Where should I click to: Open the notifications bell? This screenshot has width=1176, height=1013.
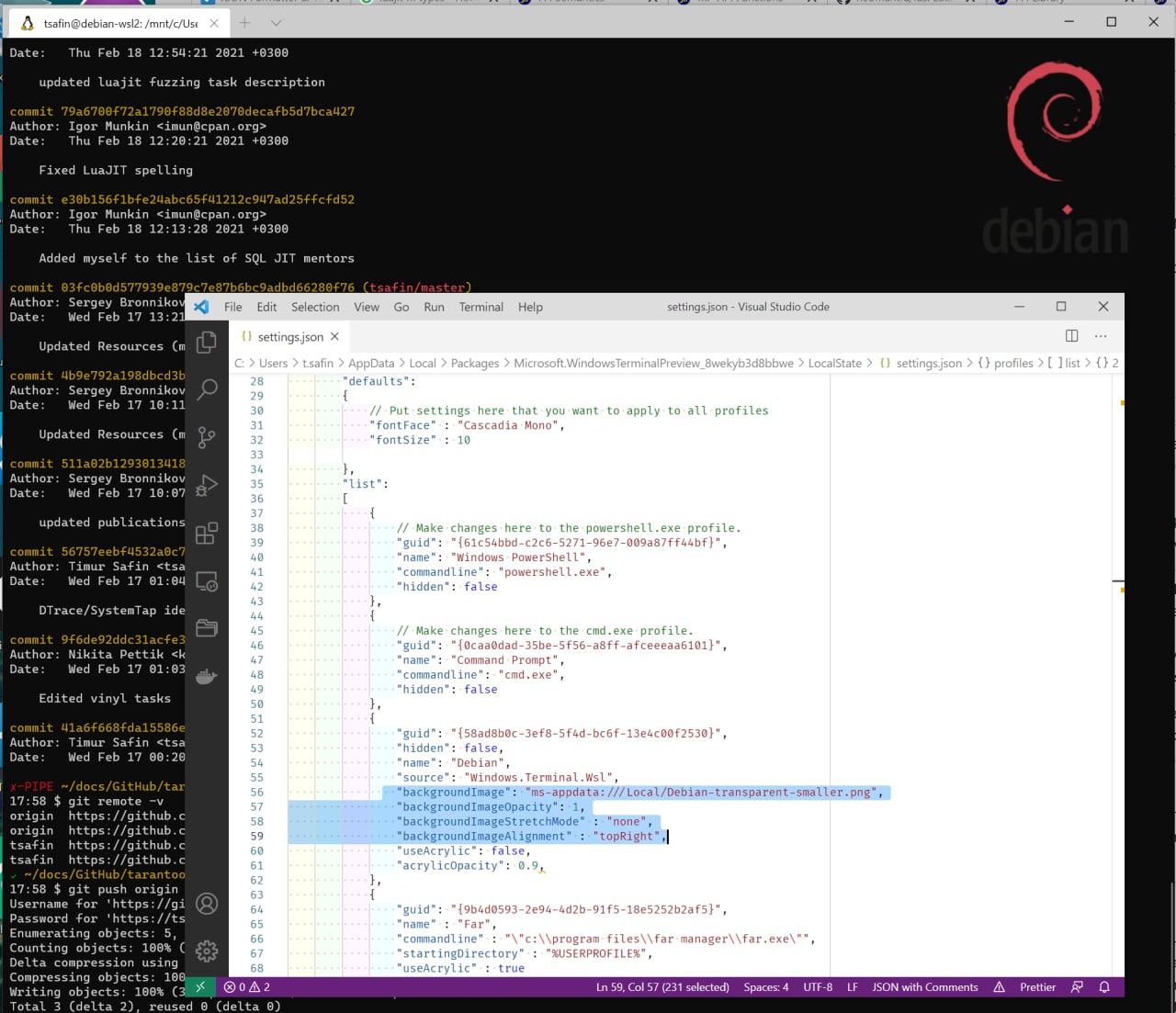[x=1104, y=987]
